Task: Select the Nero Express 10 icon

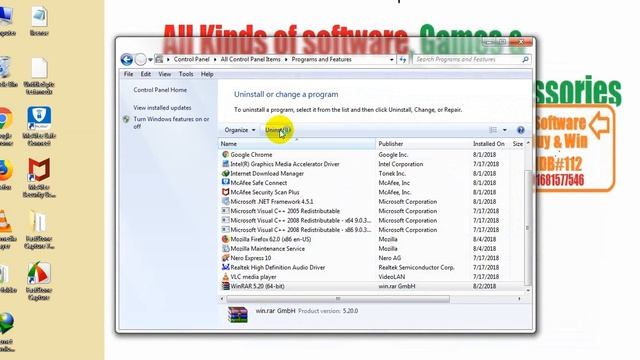Action: (x=225, y=258)
